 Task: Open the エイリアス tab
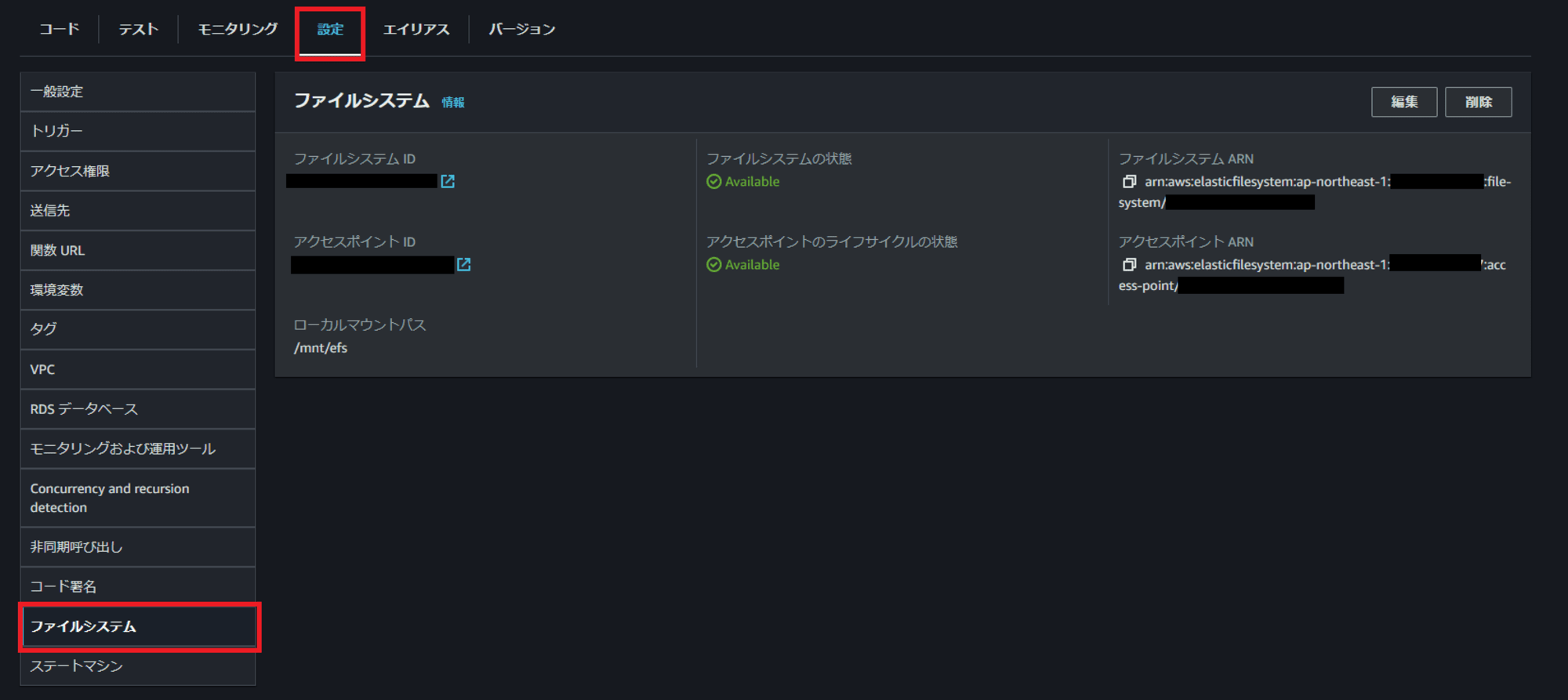416,29
